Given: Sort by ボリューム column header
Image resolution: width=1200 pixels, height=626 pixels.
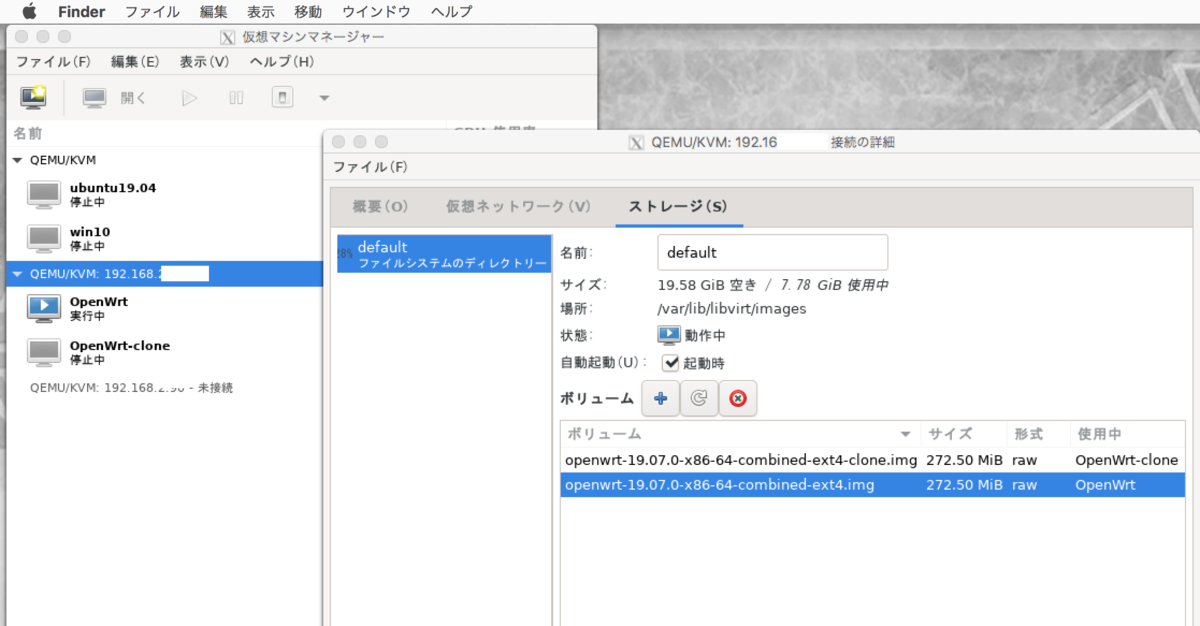Looking at the screenshot, I should coord(740,434).
